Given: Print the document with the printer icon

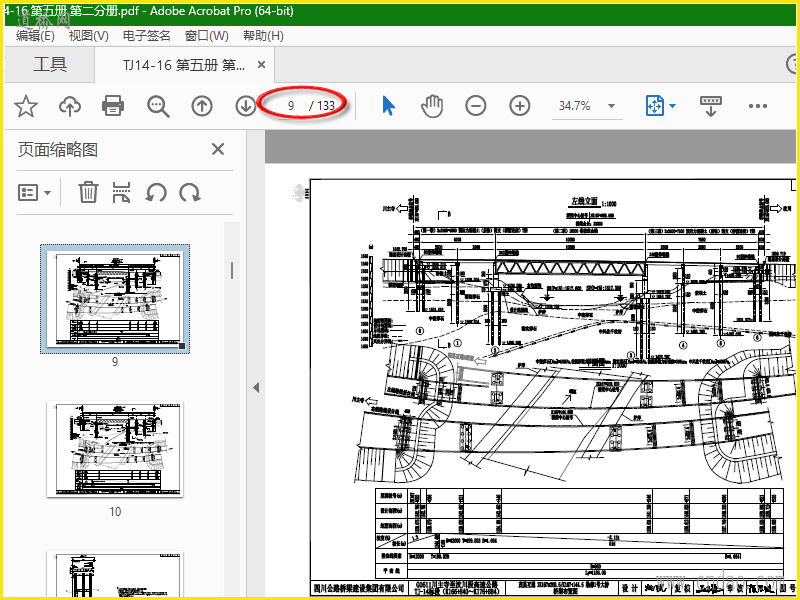Looking at the screenshot, I should pyautogui.click(x=113, y=106).
